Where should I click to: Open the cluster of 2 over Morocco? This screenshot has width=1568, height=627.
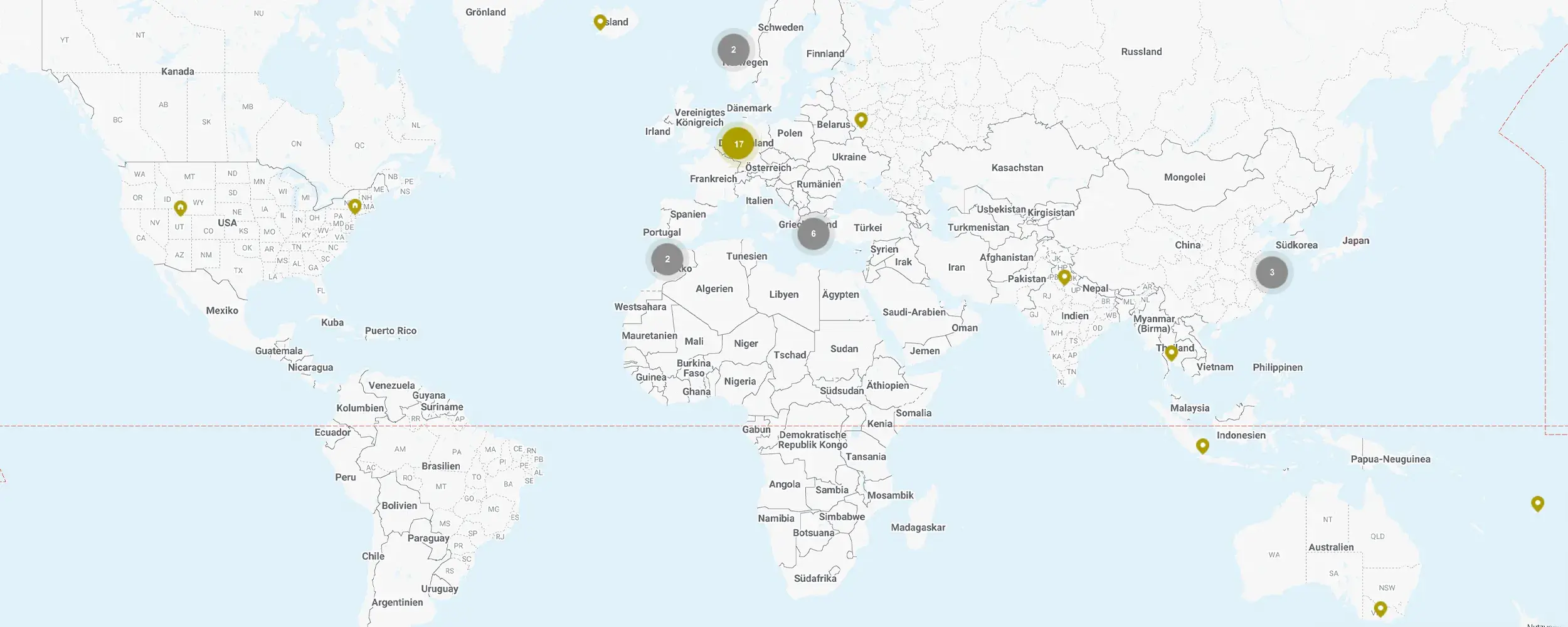667,259
